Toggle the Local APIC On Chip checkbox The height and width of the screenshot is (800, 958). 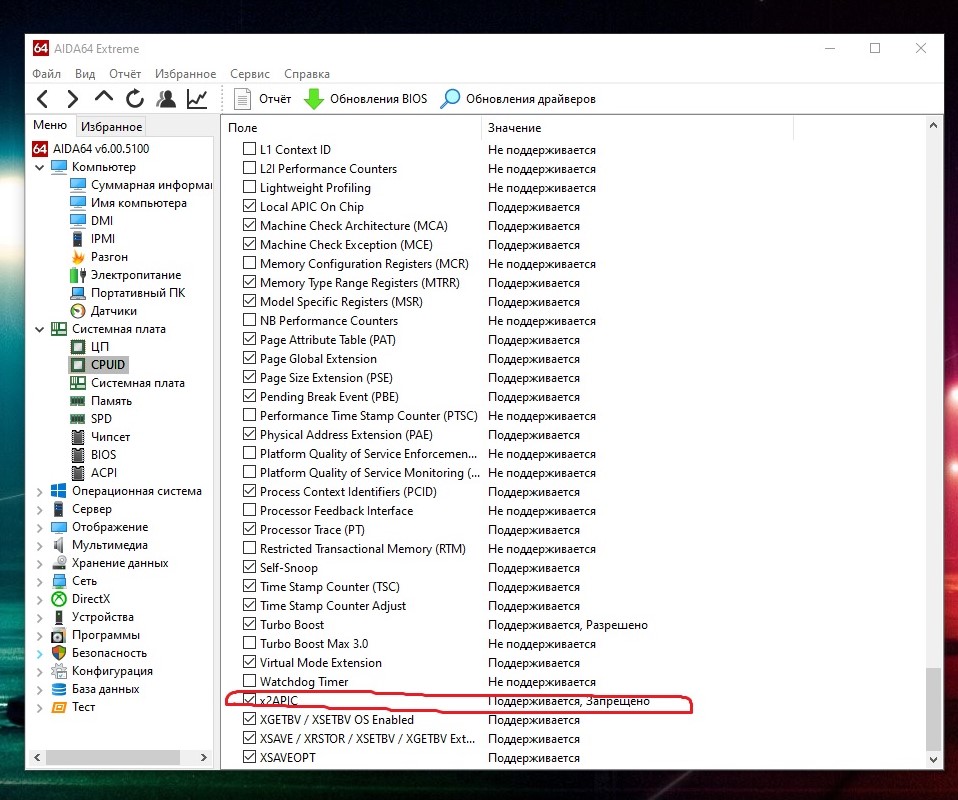click(249, 205)
